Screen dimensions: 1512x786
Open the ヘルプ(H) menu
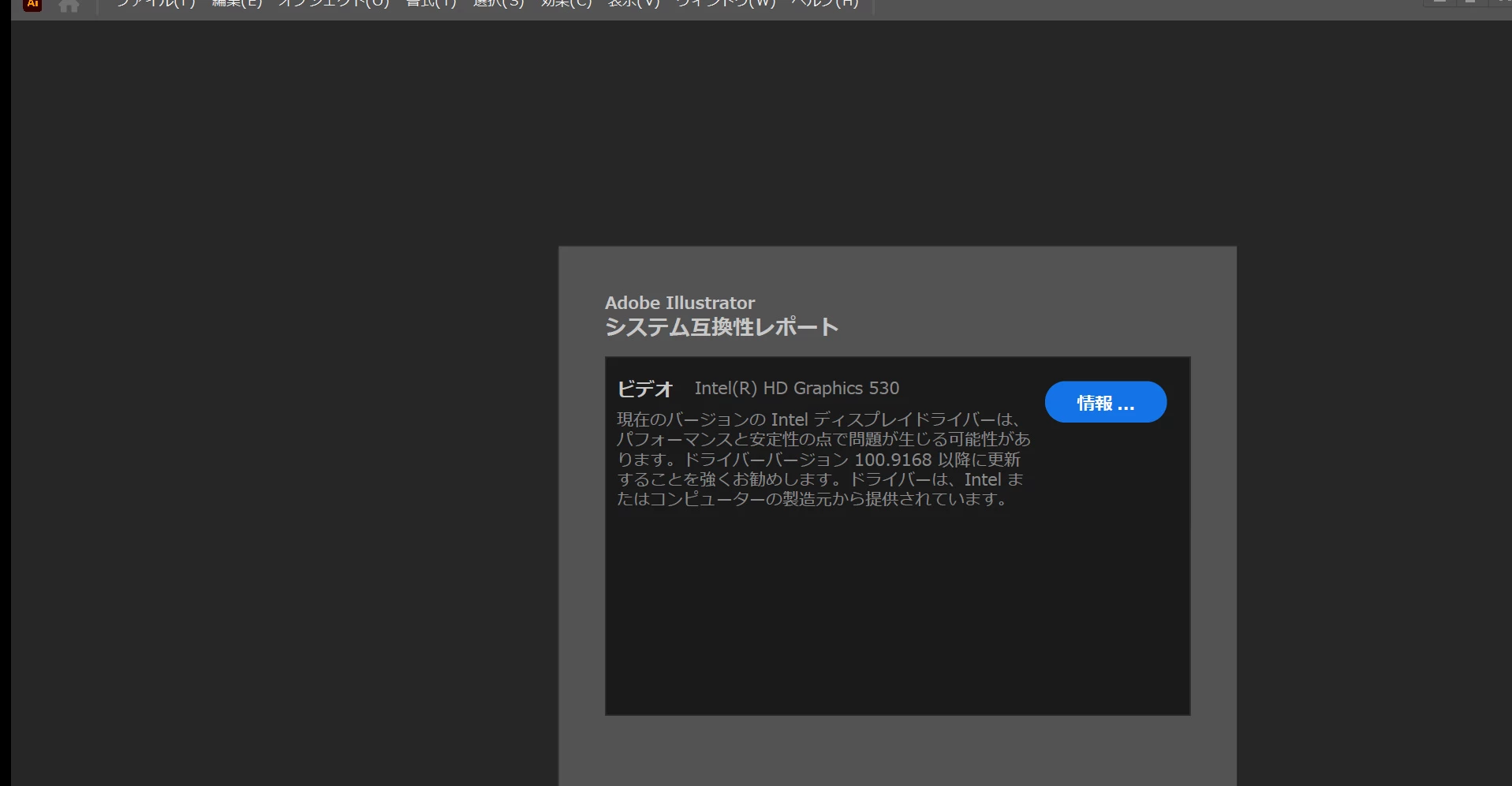825,4
